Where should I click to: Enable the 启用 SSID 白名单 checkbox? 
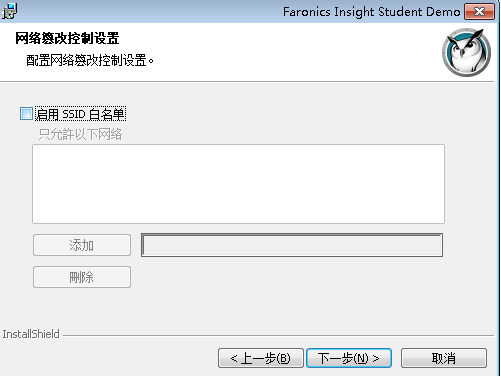coord(26,114)
